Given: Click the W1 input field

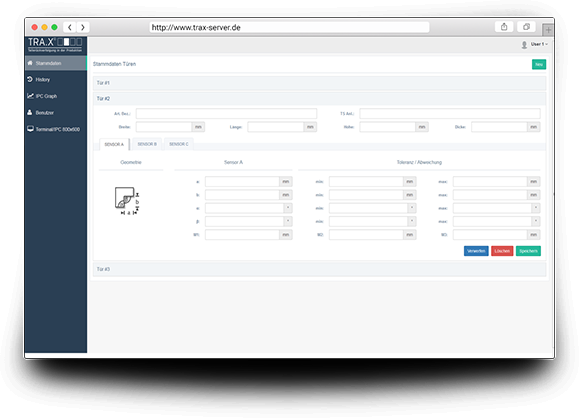Looking at the screenshot, I should coord(242,235).
